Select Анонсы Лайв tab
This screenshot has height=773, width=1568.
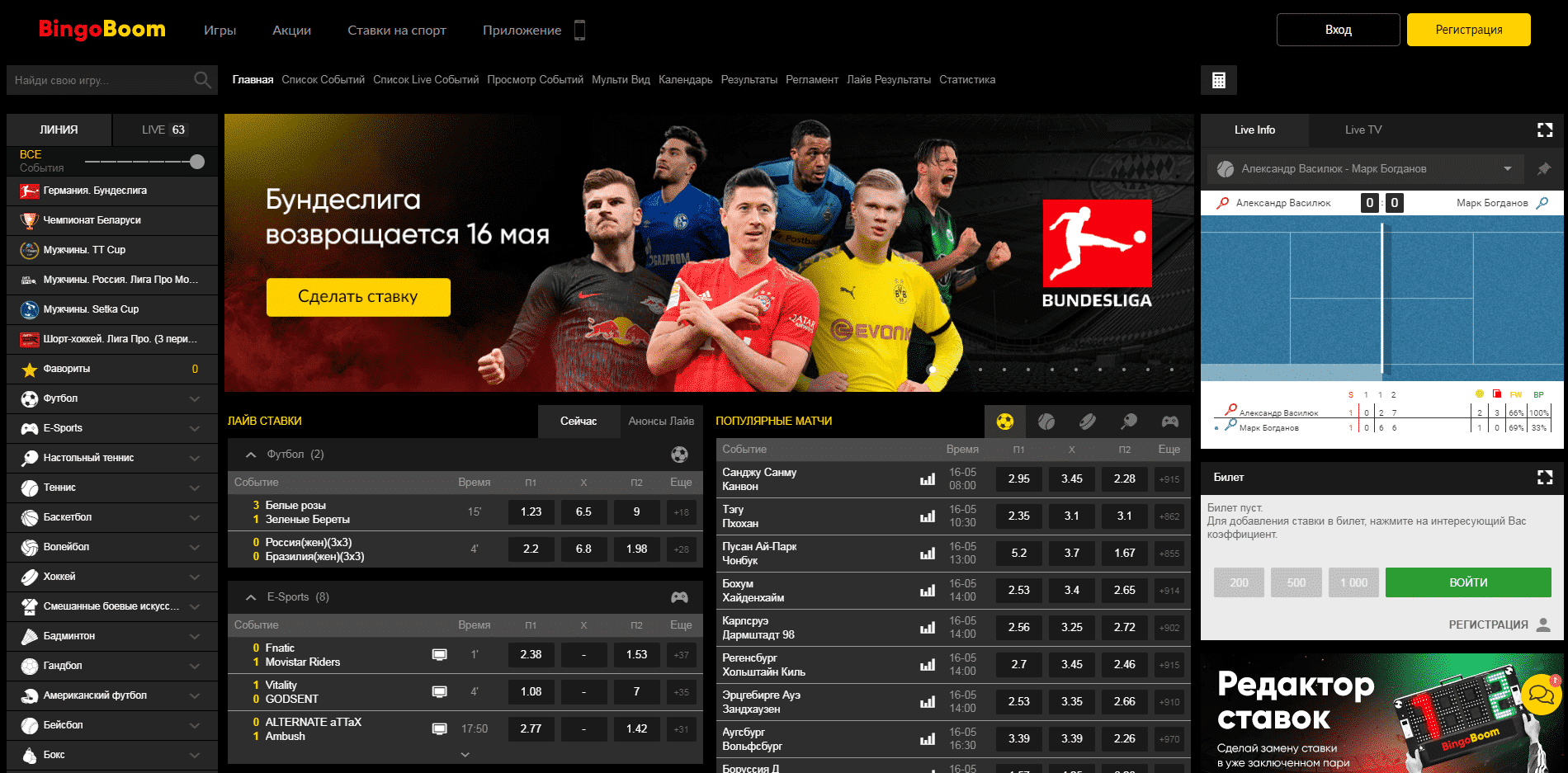pos(661,421)
